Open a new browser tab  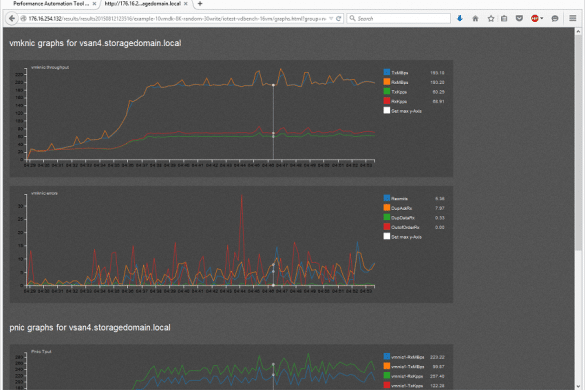pyautogui.click(x=200, y=4)
